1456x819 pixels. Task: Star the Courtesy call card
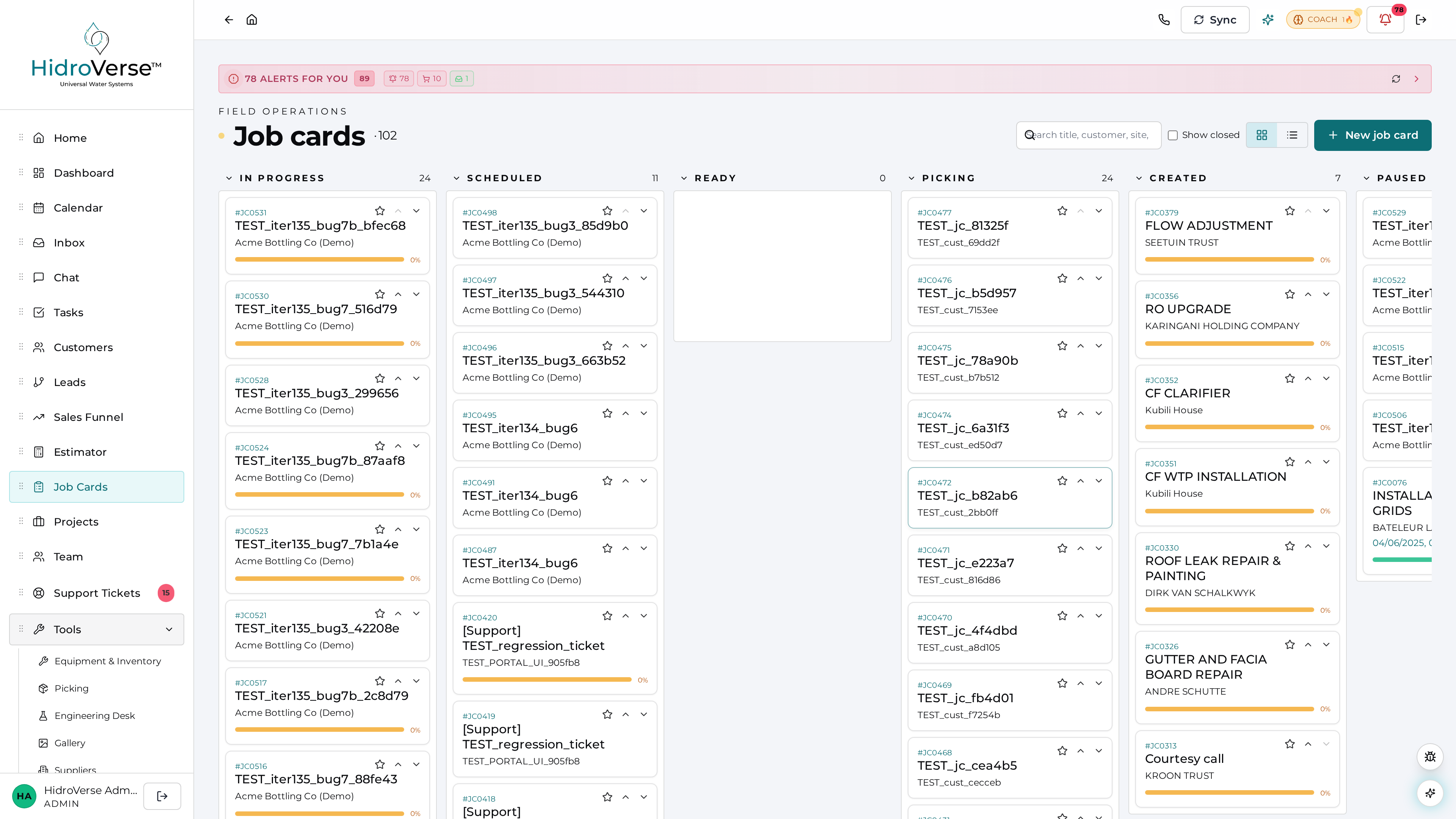(x=1289, y=744)
